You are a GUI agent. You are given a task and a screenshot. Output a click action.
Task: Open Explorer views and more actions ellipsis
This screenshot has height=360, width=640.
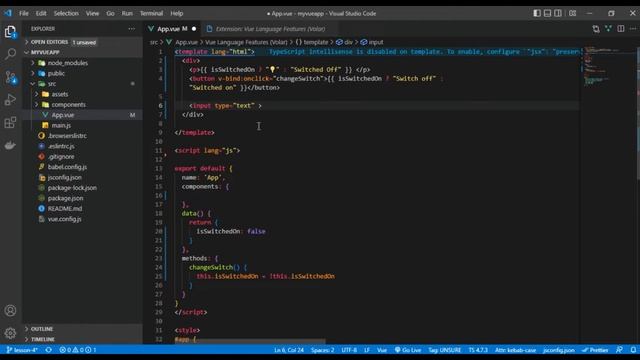tap(131, 29)
